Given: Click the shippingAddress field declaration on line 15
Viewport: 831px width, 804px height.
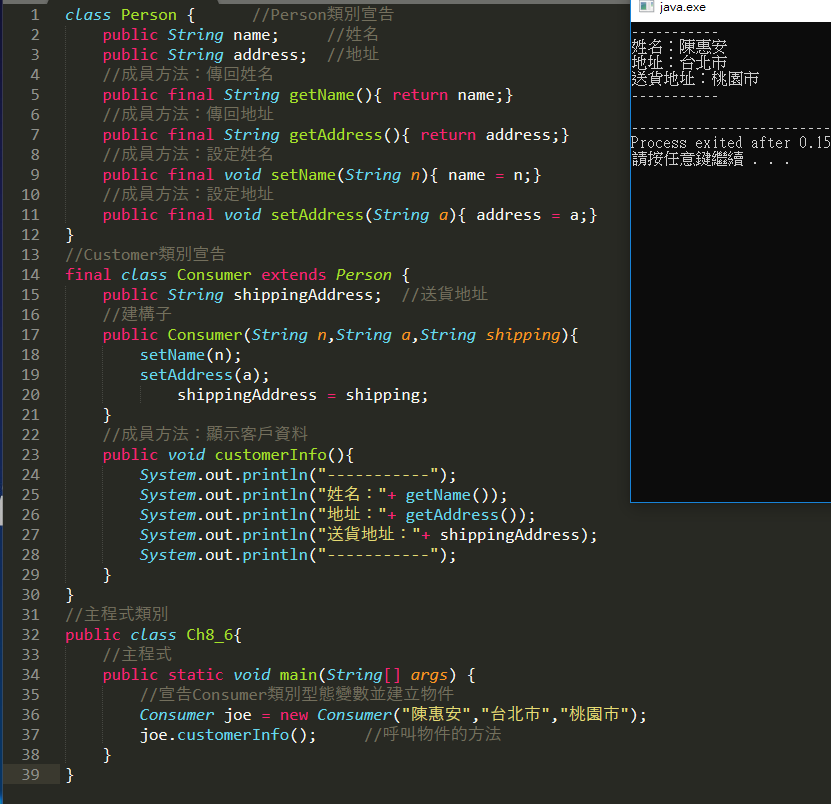Looking at the screenshot, I should pyautogui.click(x=306, y=295).
